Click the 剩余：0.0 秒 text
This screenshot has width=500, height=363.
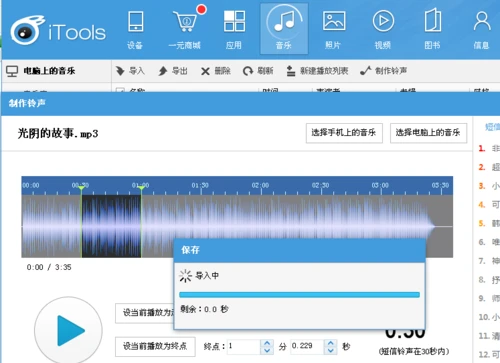coord(204,309)
